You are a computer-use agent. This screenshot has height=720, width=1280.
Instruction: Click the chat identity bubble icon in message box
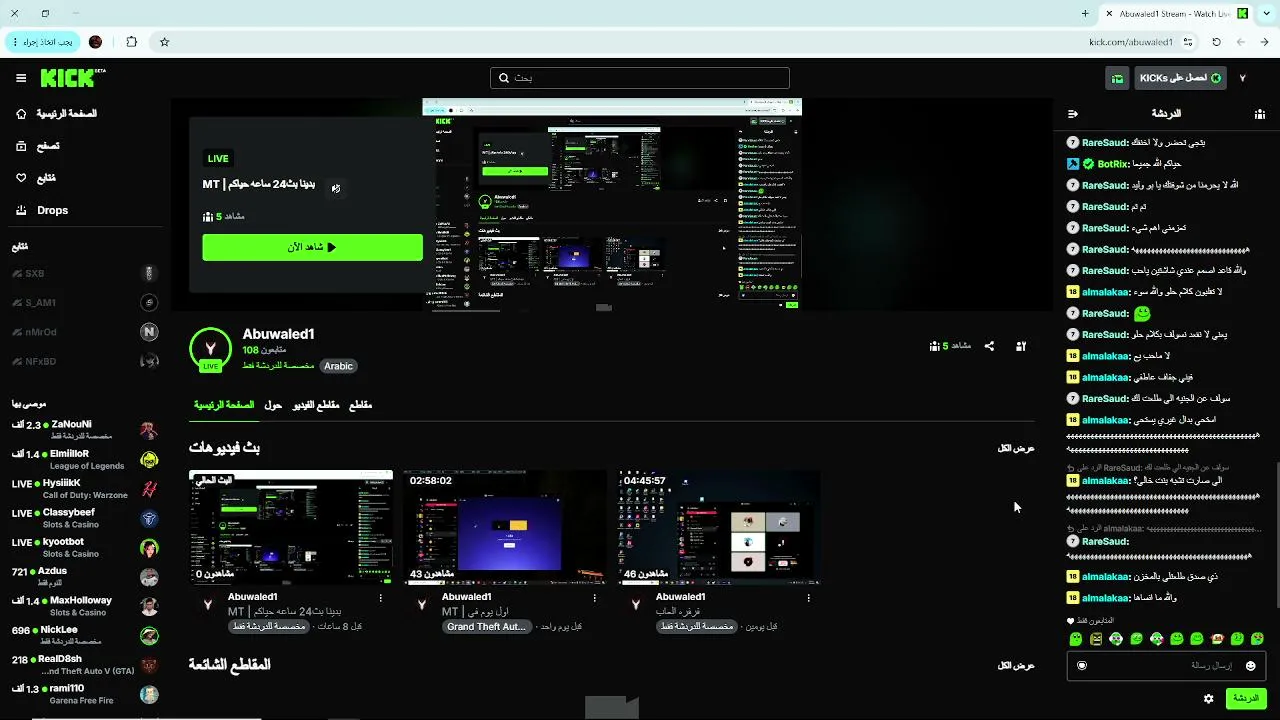pos(1082,666)
